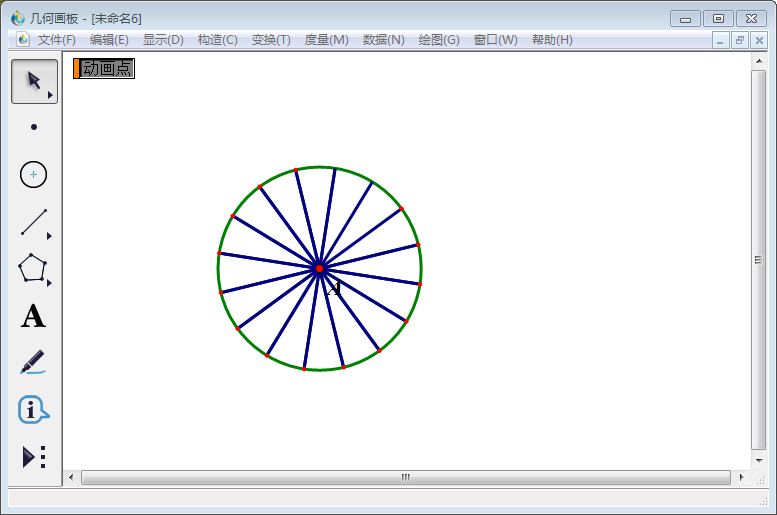
Task: Select the Information tool
Action: pyautogui.click(x=34, y=410)
